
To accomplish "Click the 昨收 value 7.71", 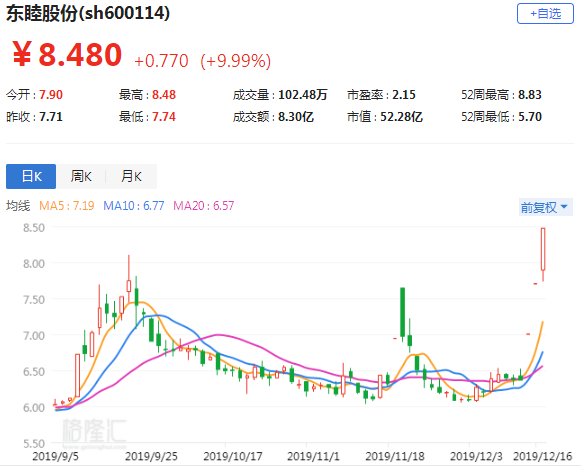I will pyautogui.click(x=51, y=117).
